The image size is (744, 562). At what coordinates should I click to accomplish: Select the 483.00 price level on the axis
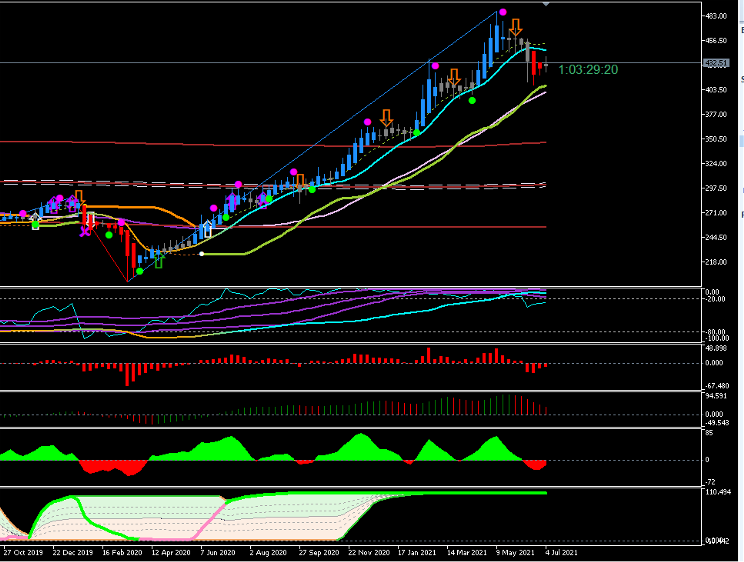coord(716,16)
